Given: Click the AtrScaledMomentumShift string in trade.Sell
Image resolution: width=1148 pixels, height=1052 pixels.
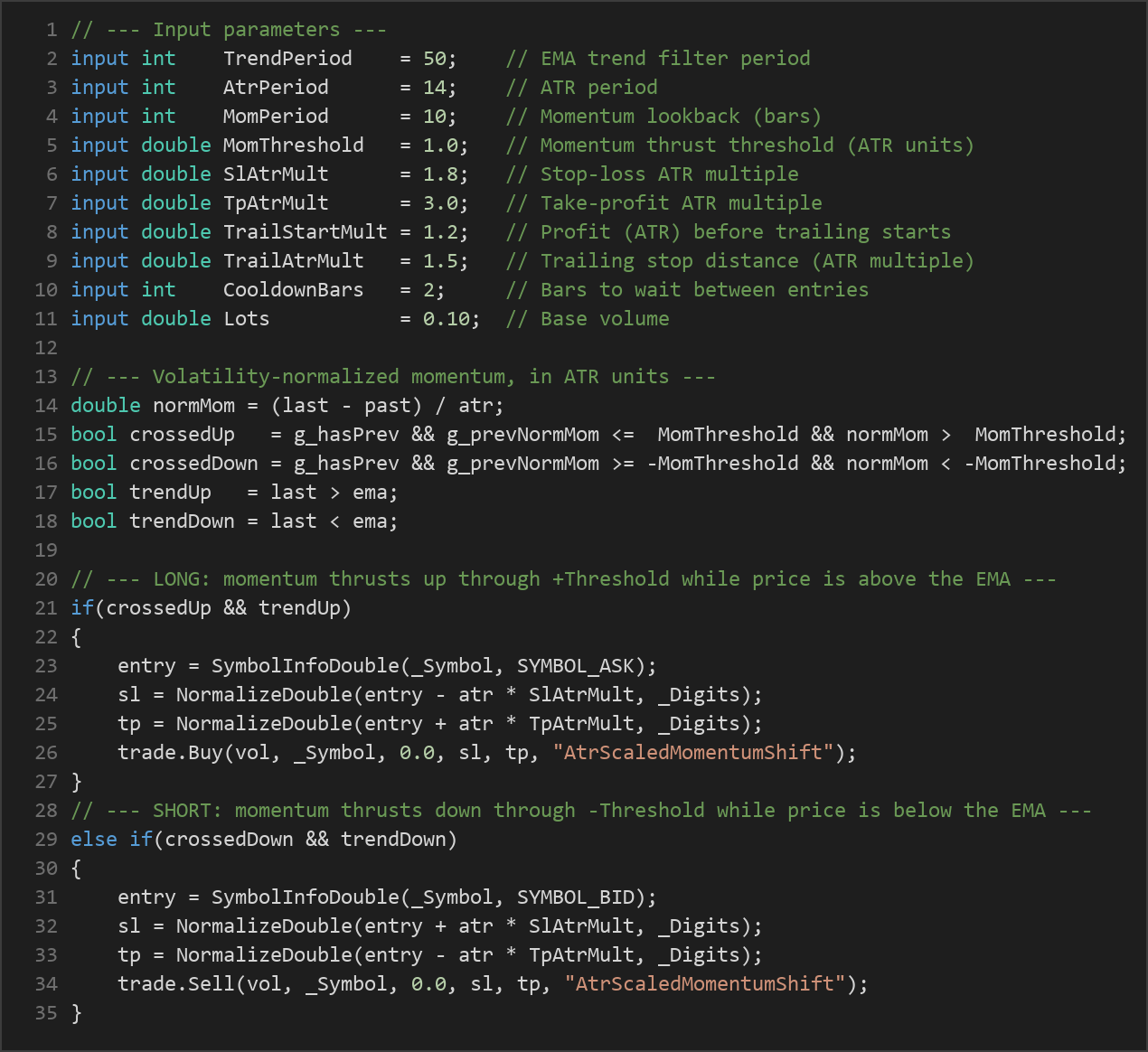Looking at the screenshot, I should (705, 984).
